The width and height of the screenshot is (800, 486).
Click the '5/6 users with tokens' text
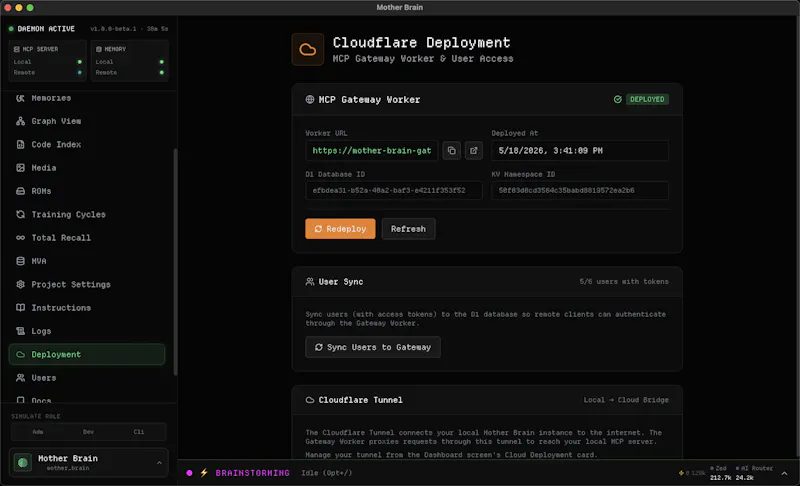click(x=623, y=282)
